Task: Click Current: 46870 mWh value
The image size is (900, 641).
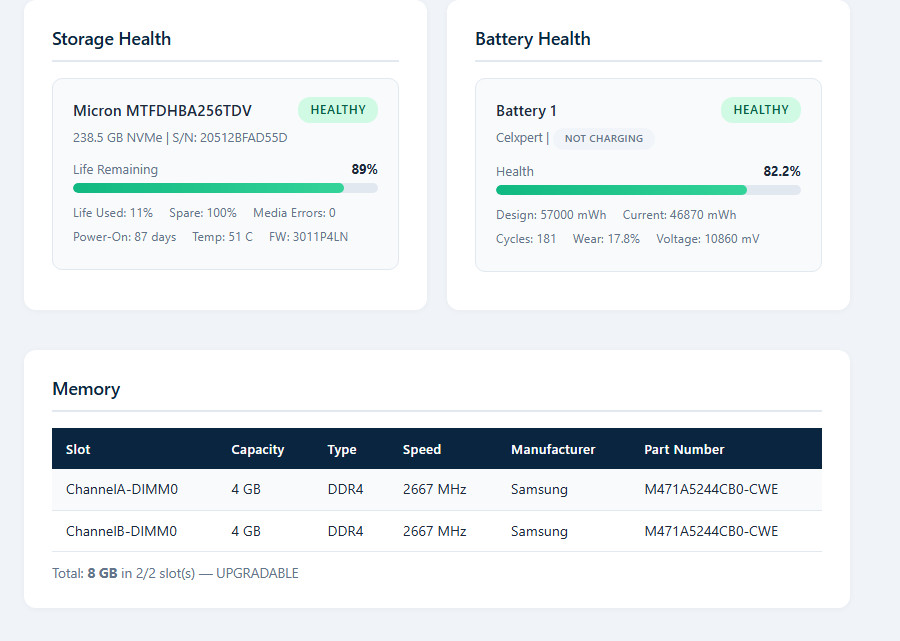Action: (680, 215)
